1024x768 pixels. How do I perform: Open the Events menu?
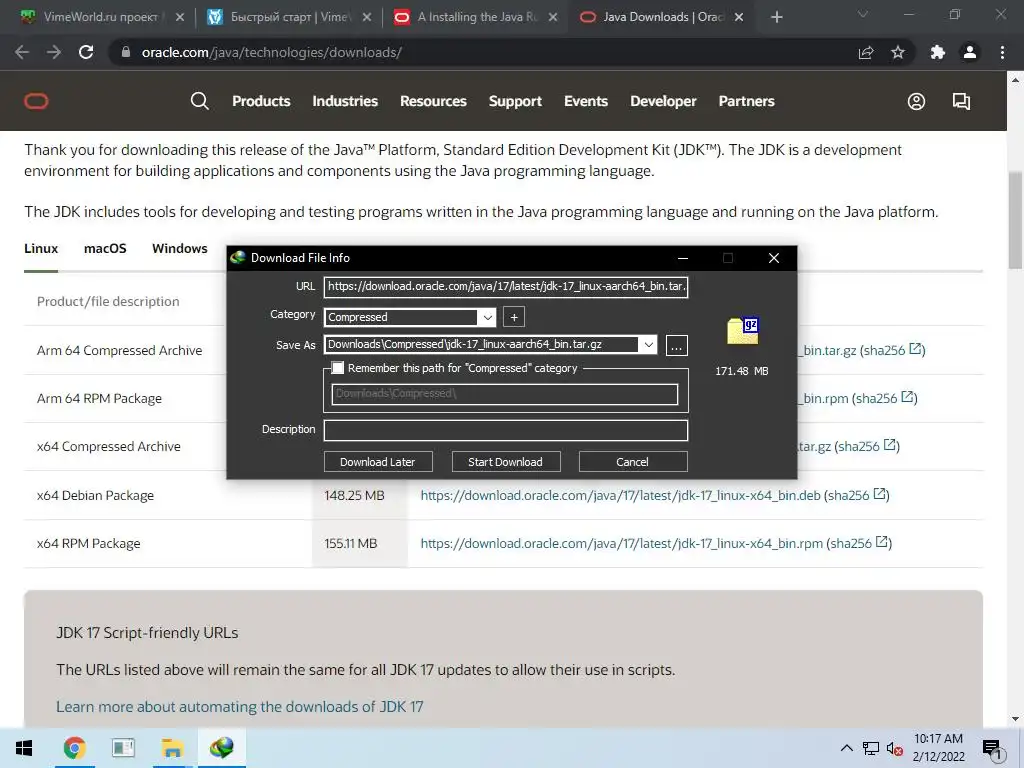(586, 101)
